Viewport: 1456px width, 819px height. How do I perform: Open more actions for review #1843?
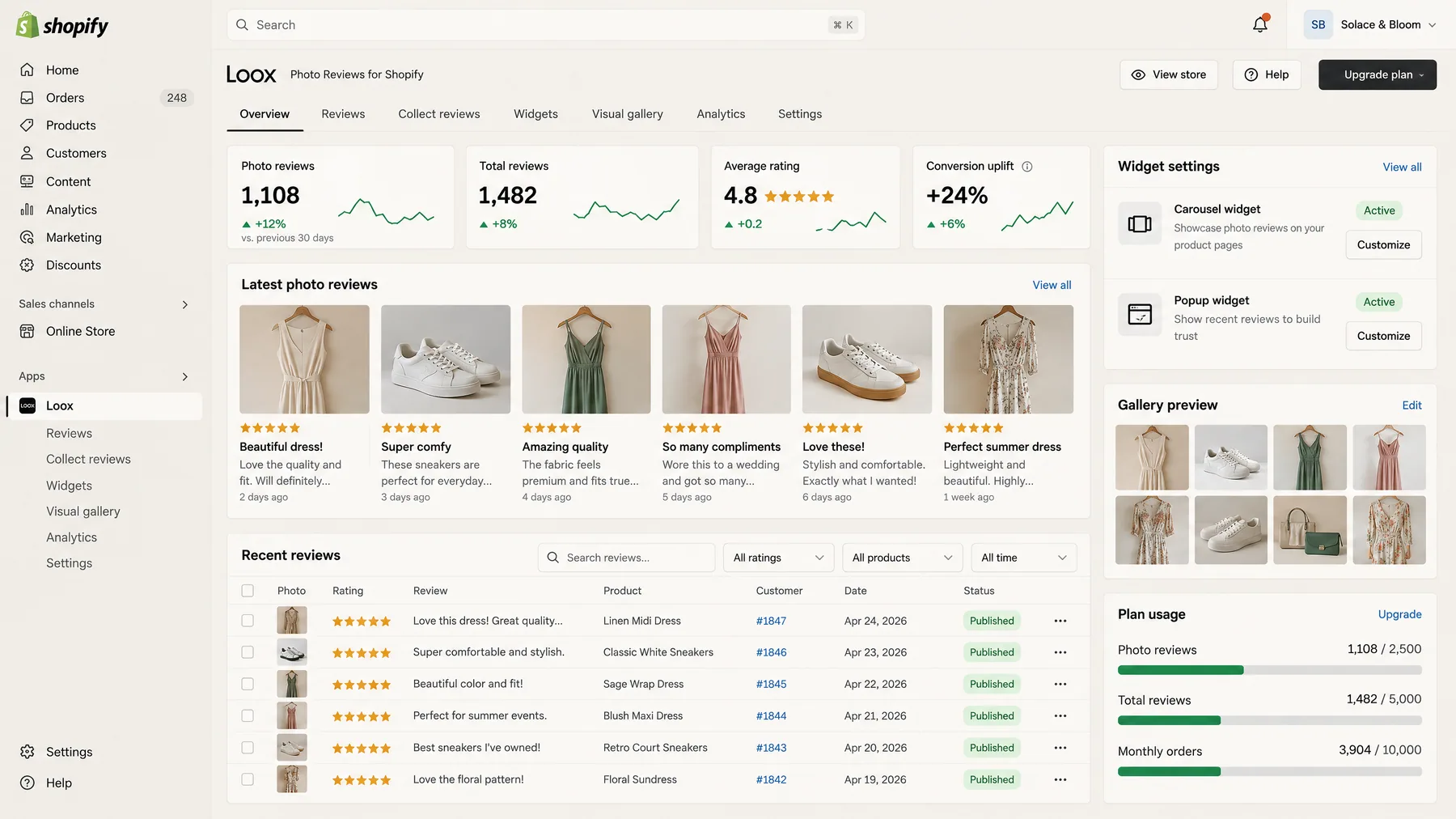tap(1060, 748)
